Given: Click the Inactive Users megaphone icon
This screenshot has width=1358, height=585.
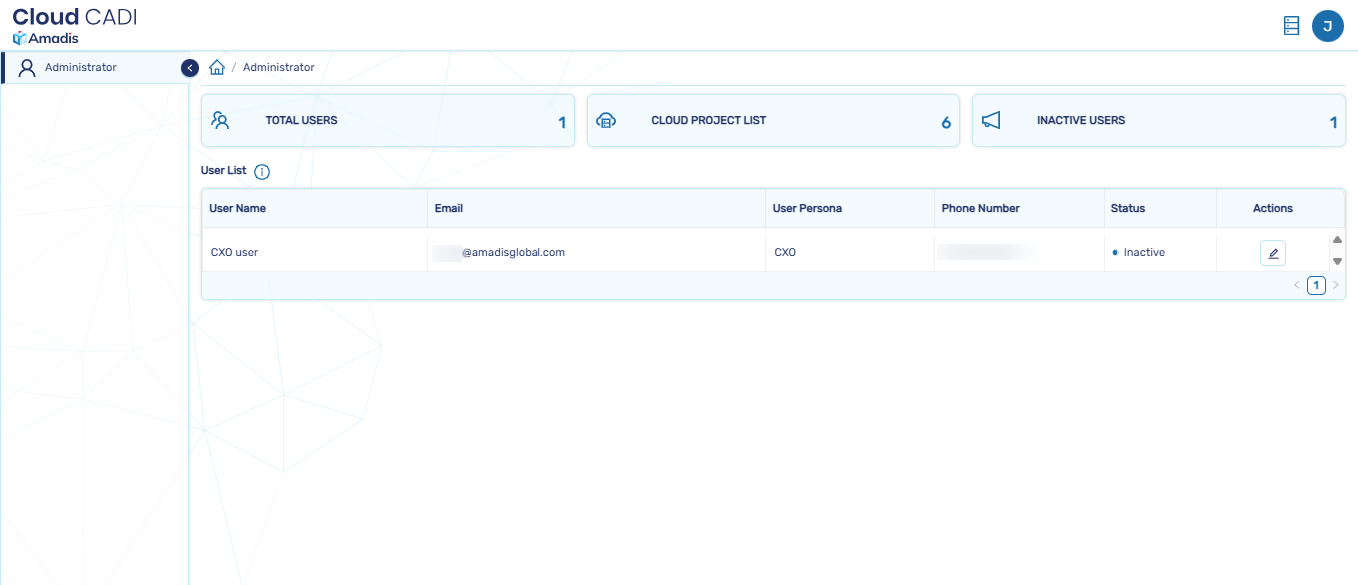Looking at the screenshot, I should tap(991, 121).
